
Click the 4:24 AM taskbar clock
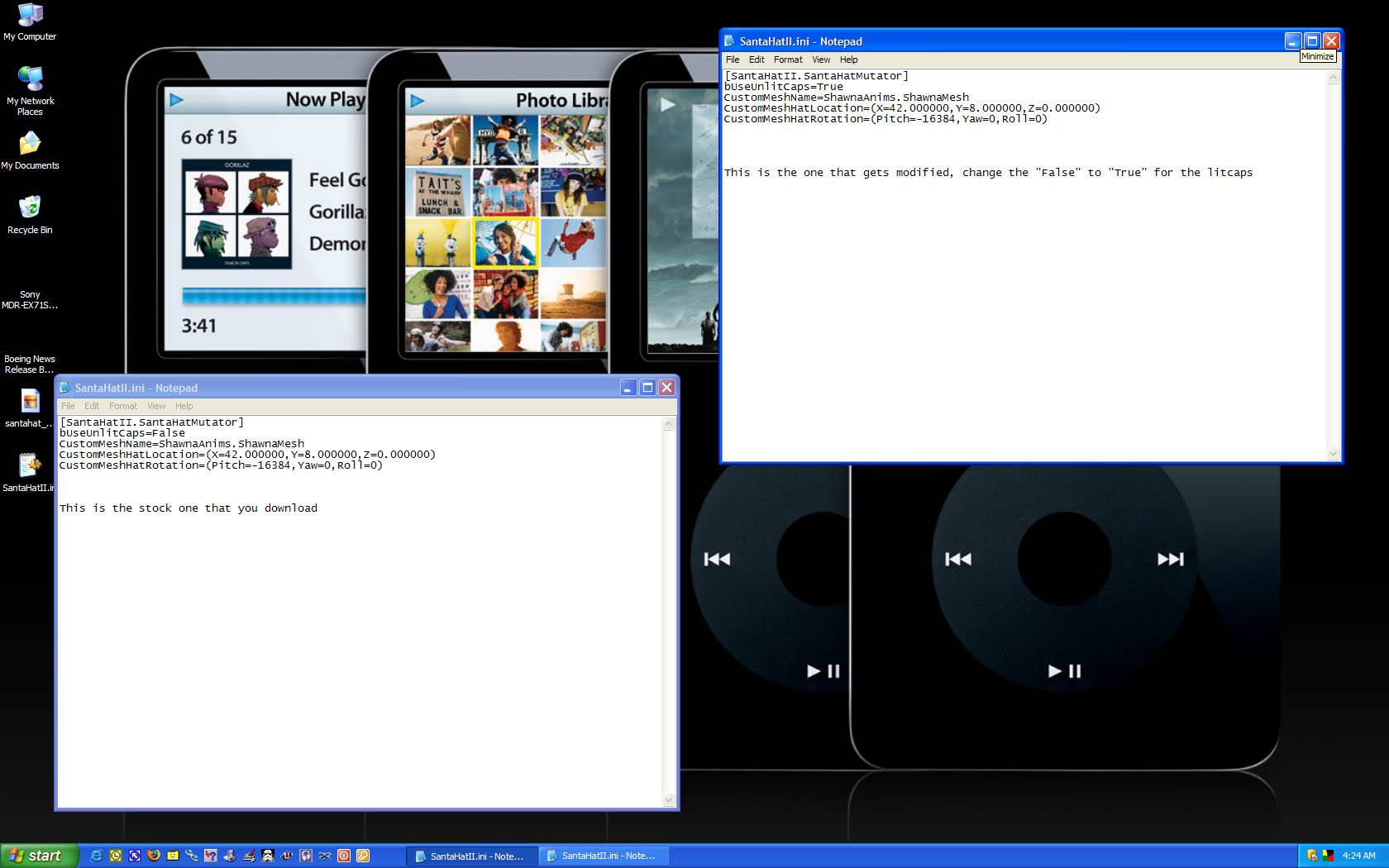[1358, 856]
